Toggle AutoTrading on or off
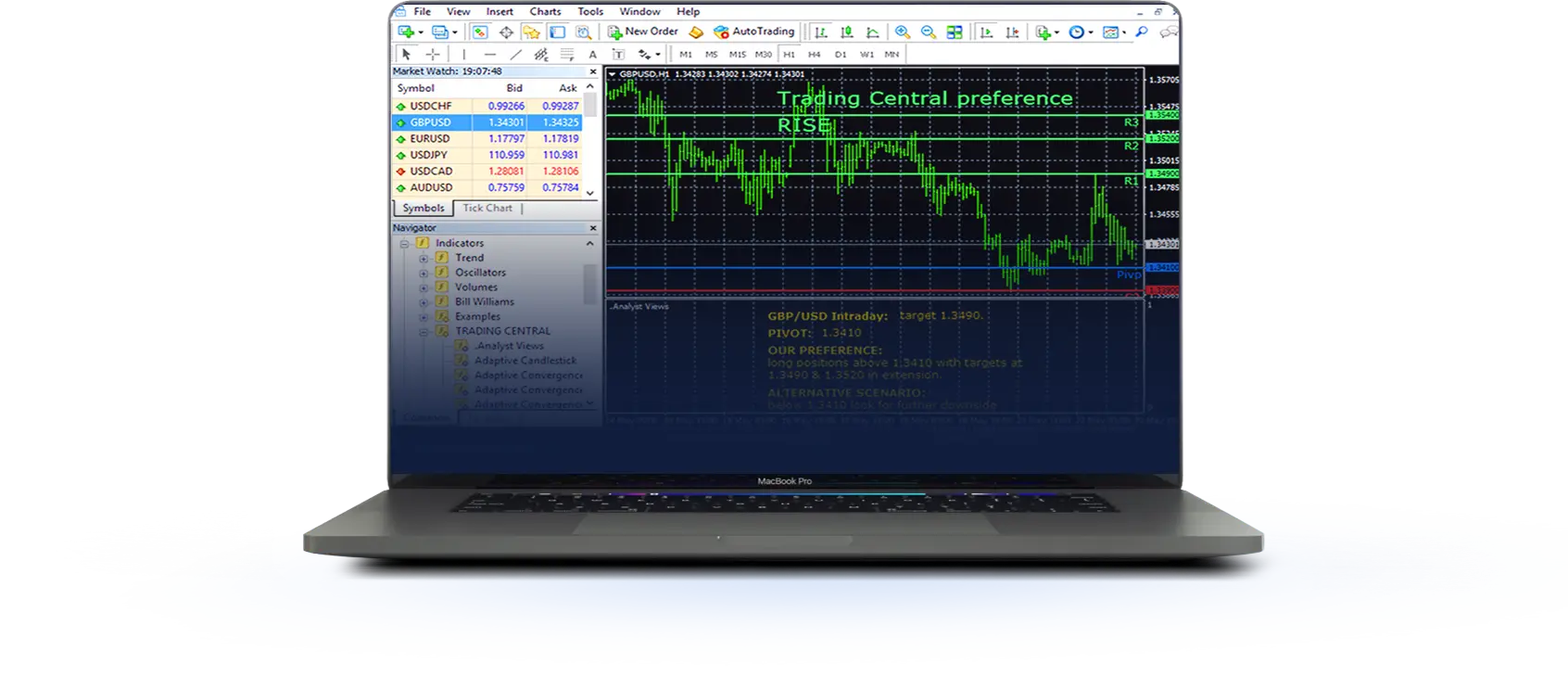This screenshot has height=676, width=1568. click(754, 32)
